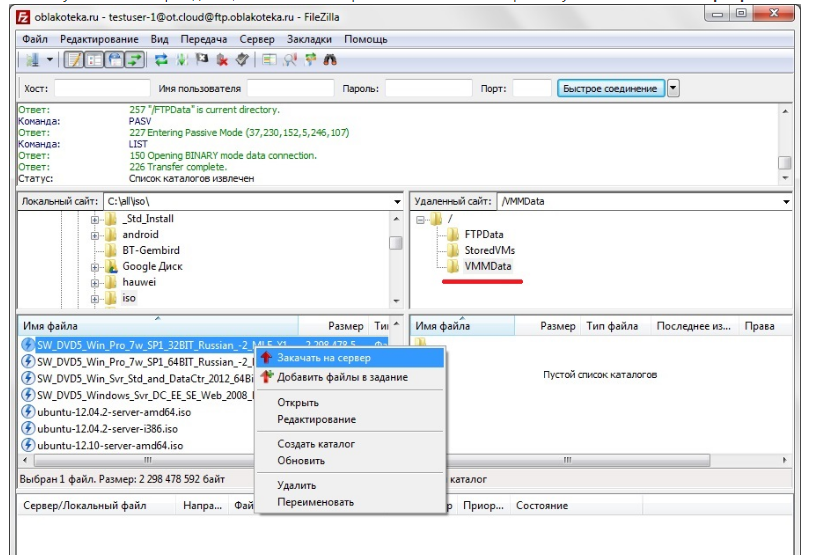Open quick connect history dropdown arrow
The width and height of the screenshot is (820, 555).
pos(673,88)
